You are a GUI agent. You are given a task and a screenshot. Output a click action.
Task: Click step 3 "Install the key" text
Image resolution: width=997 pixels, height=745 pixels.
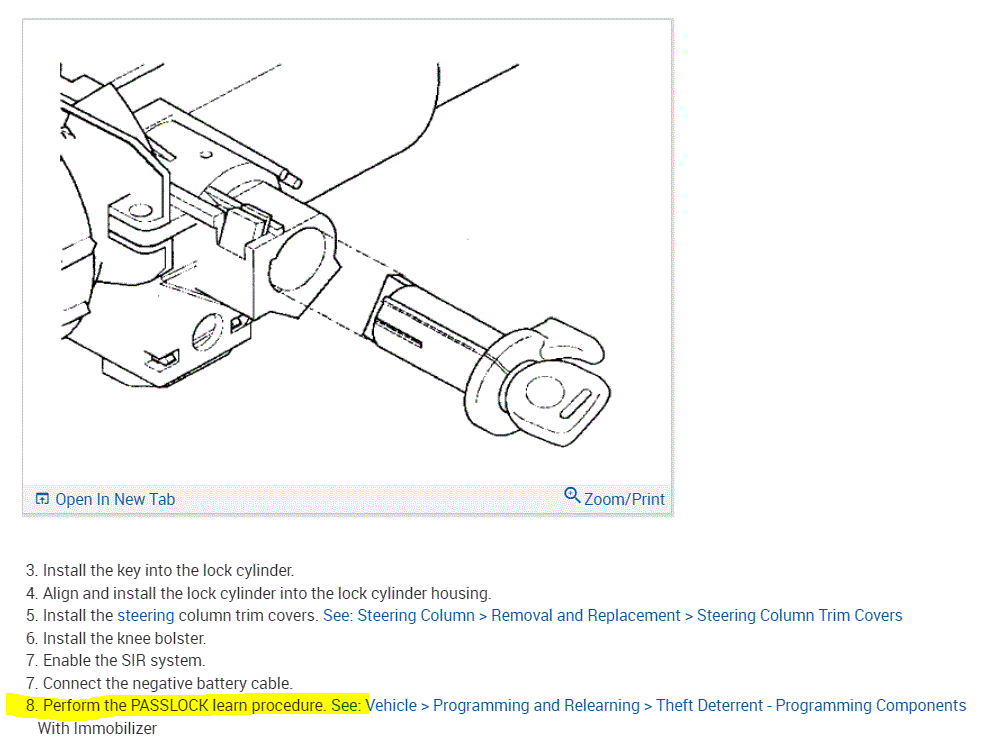(x=160, y=571)
